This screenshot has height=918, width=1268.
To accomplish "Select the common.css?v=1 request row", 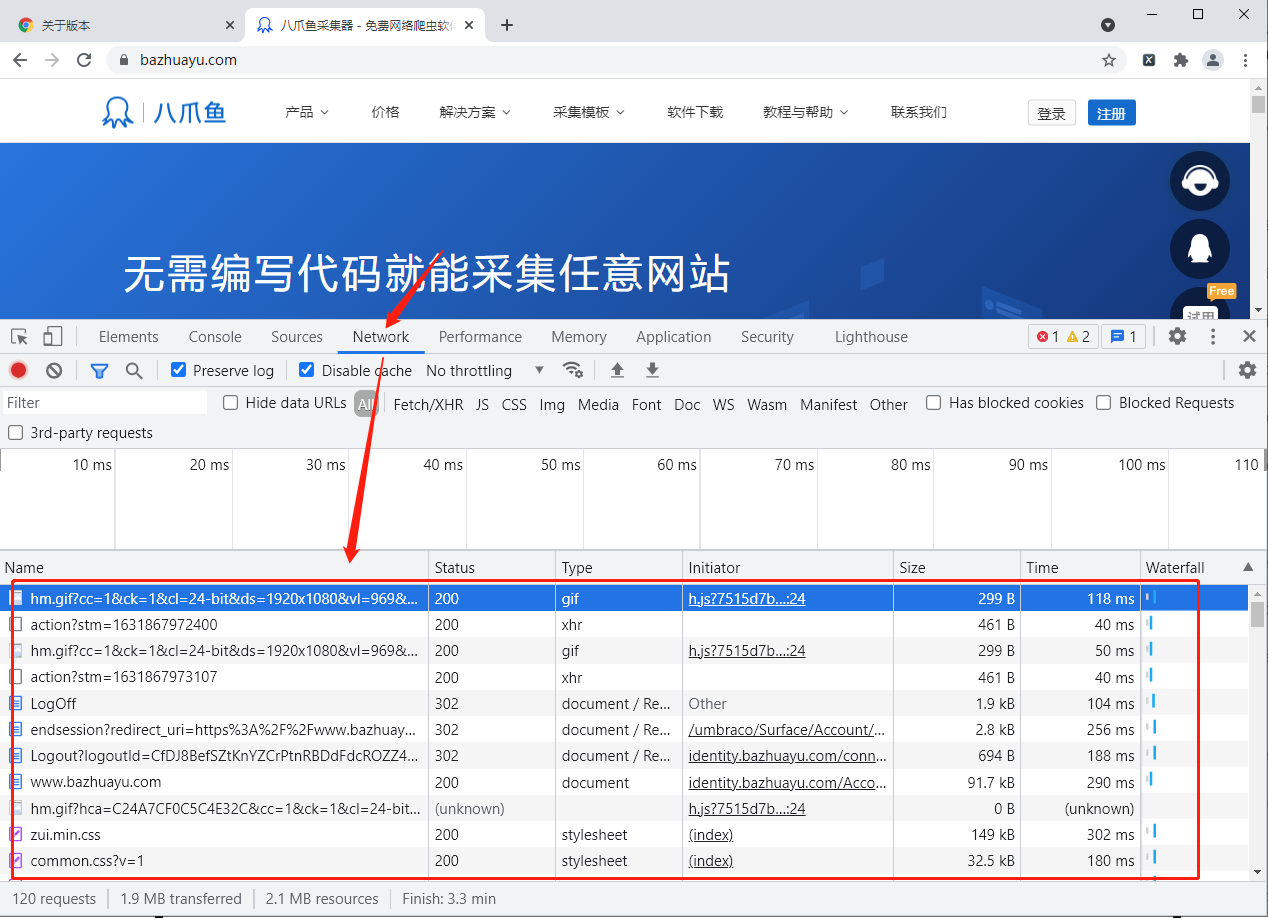I will pyautogui.click(x=624, y=860).
